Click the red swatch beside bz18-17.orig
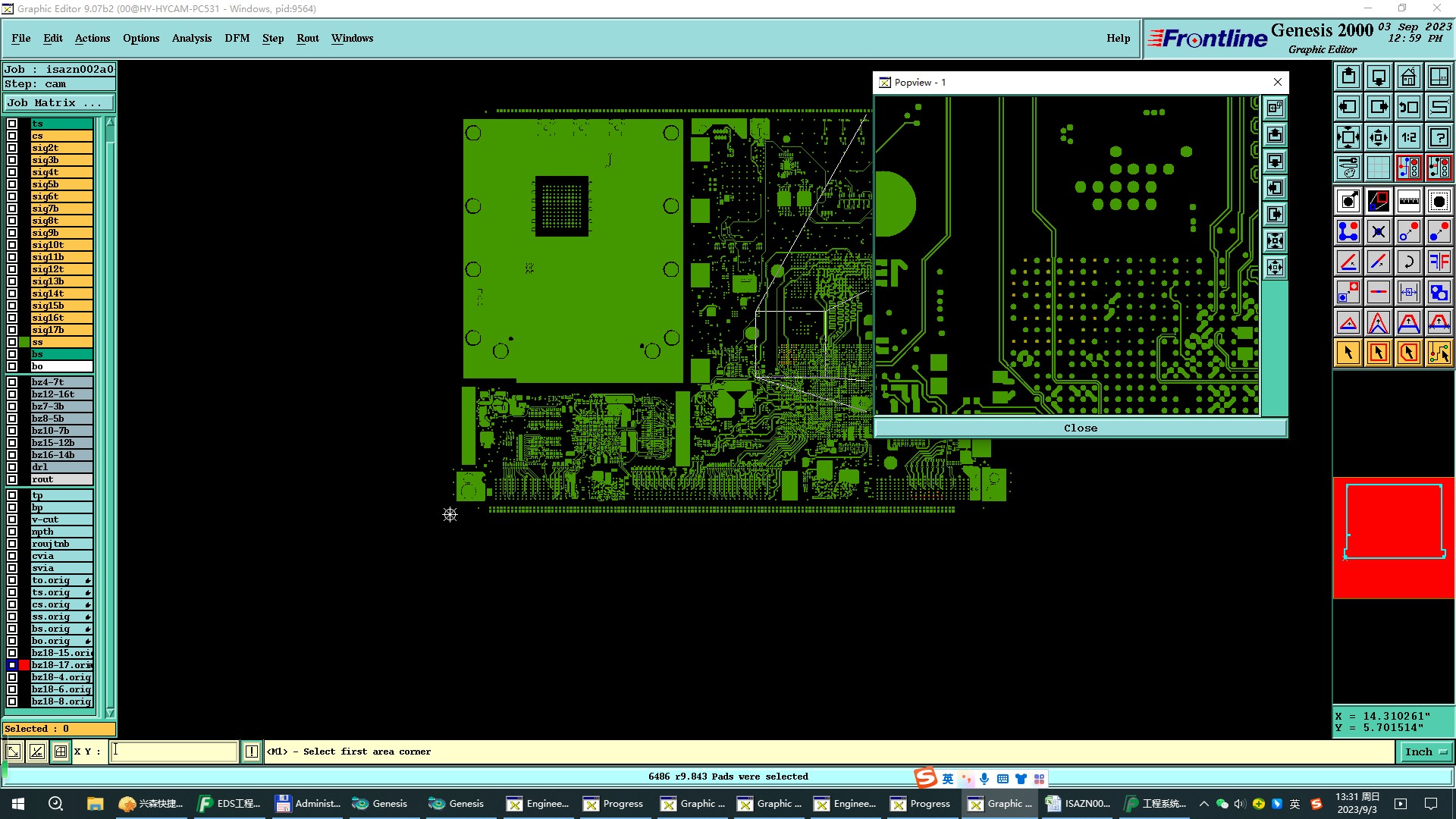 [25, 665]
